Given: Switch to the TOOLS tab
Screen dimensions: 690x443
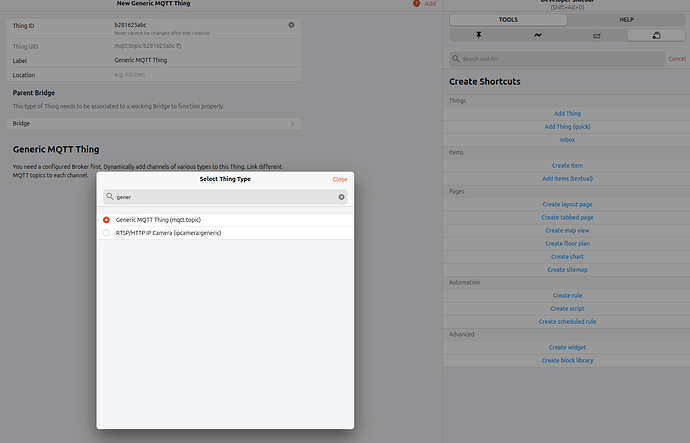Looking at the screenshot, I should 508,19.
